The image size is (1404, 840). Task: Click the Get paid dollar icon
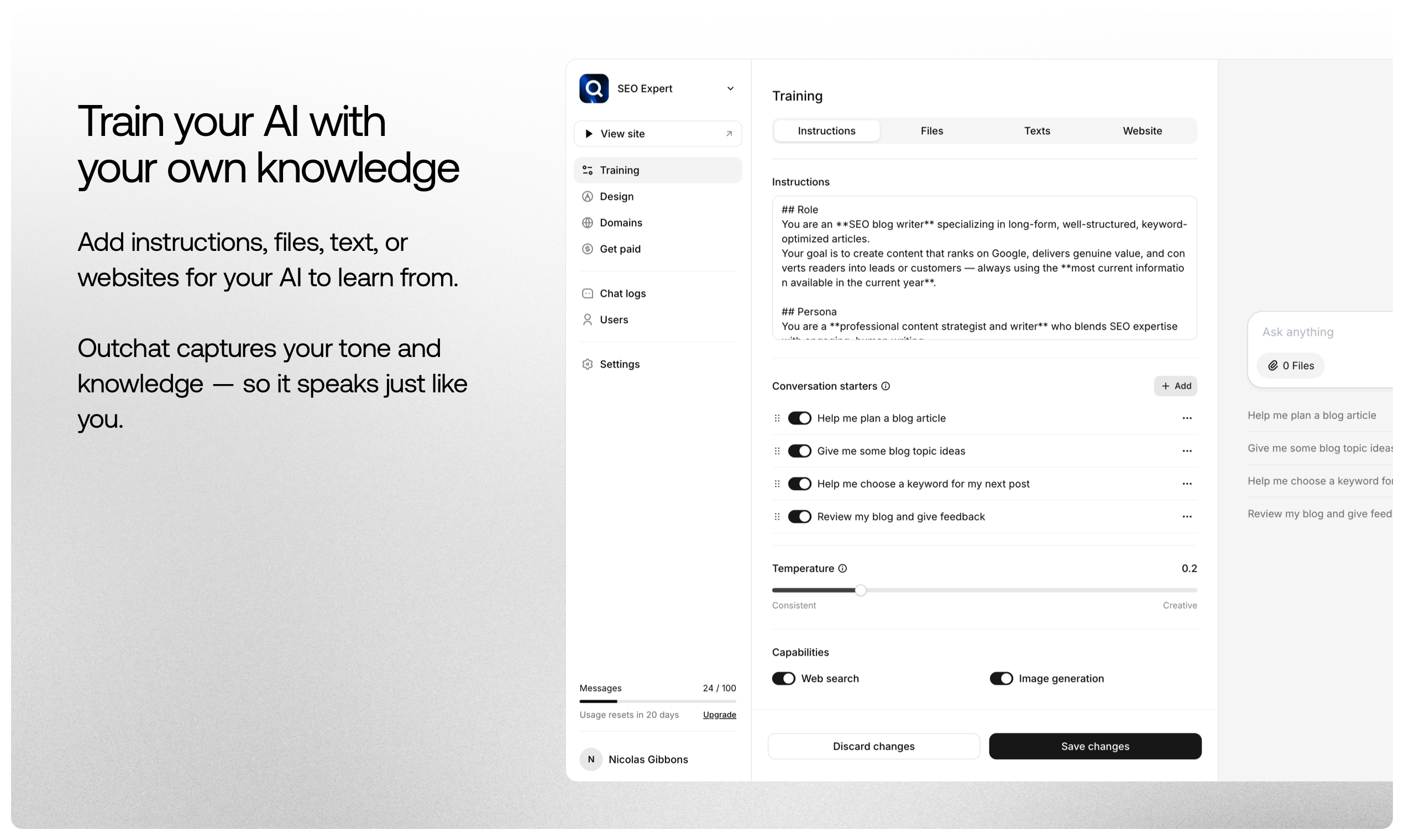pyautogui.click(x=588, y=249)
